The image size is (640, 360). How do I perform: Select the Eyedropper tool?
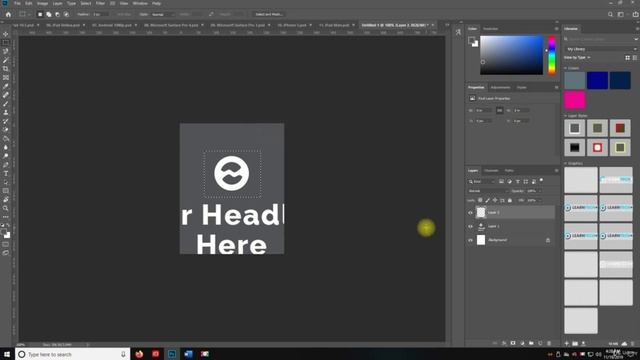coord(6,86)
